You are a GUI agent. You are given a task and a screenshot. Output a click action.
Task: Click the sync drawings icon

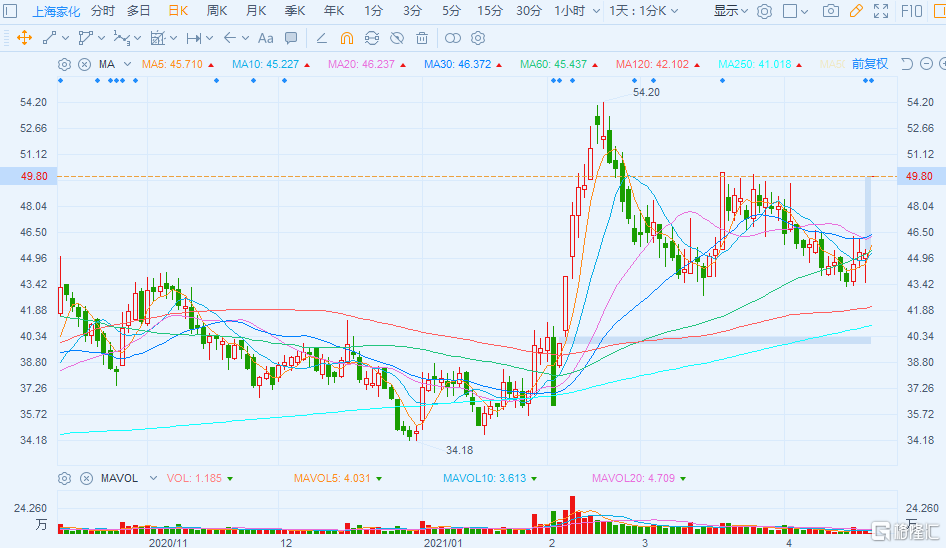[372, 38]
